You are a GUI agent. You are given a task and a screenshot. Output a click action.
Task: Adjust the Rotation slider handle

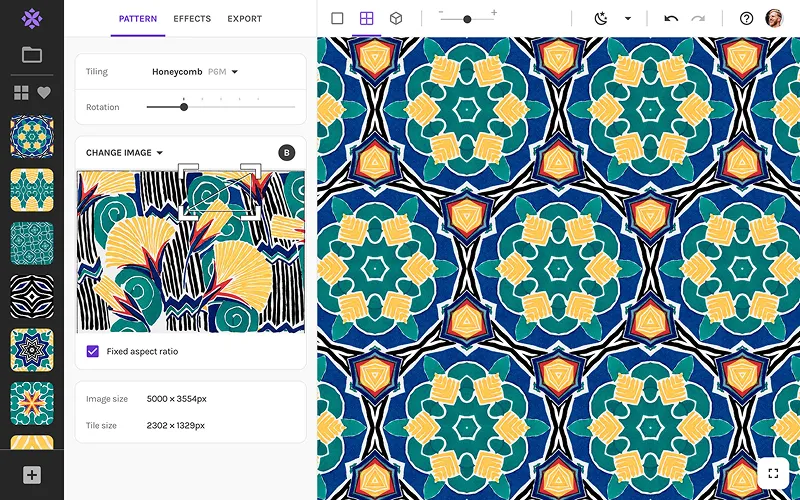184,107
